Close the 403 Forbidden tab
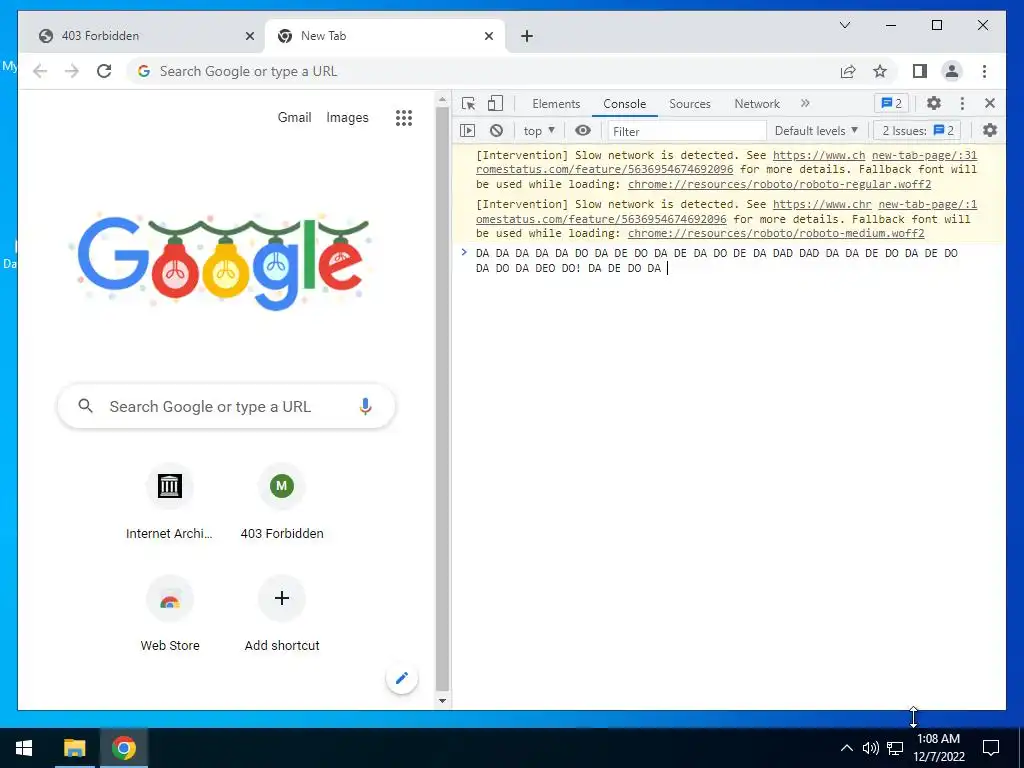 click(x=249, y=36)
